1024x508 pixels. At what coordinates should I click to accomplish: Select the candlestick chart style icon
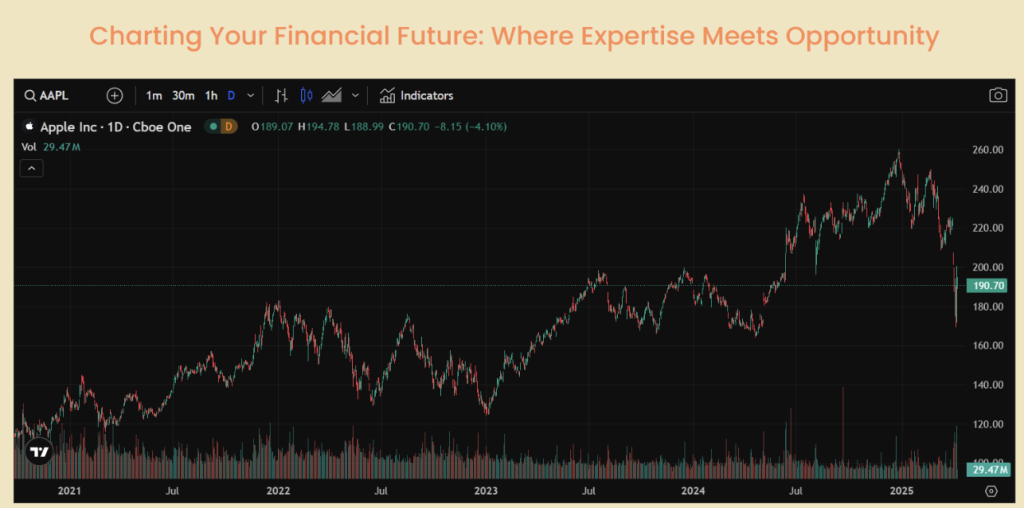306,96
